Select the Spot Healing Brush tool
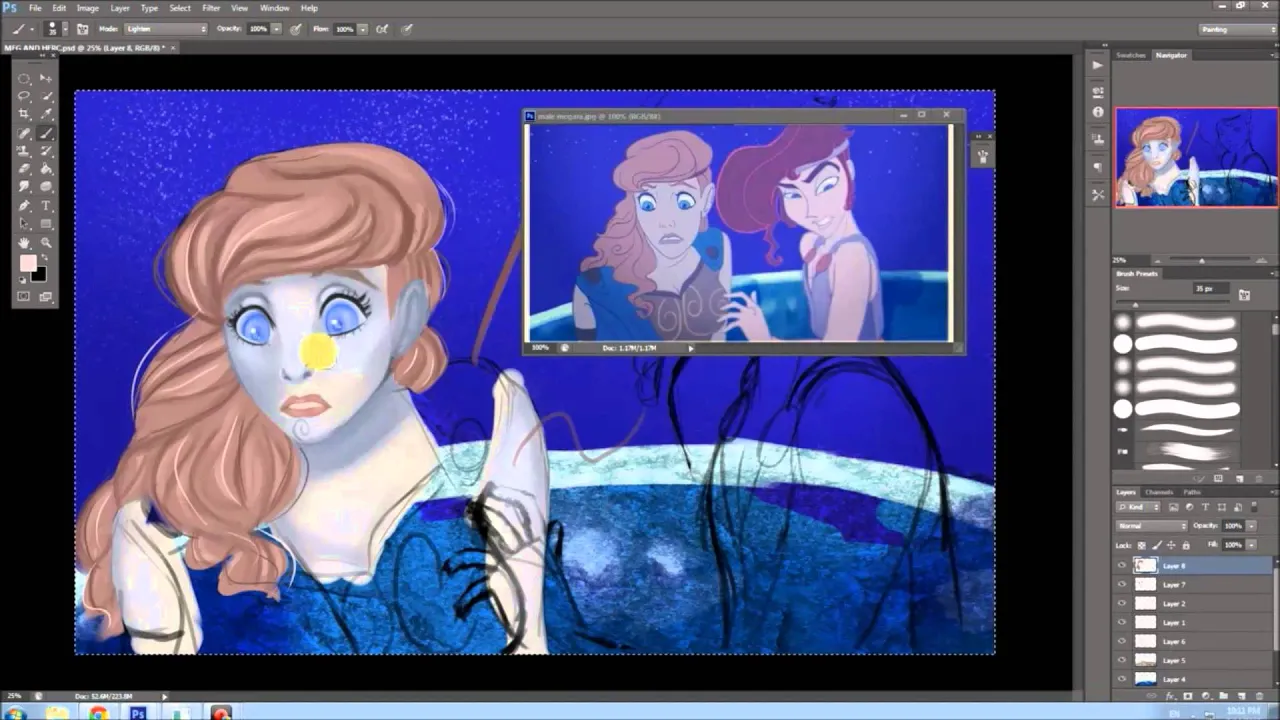 pyautogui.click(x=24, y=133)
